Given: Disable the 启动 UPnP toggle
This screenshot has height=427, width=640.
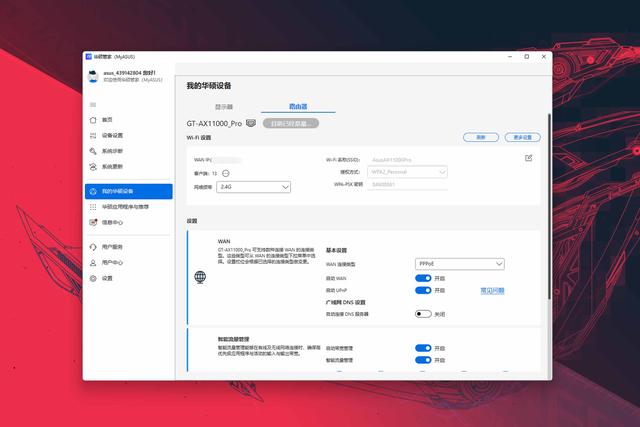Looking at the screenshot, I should pyautogui.click(x=423, y=290).
